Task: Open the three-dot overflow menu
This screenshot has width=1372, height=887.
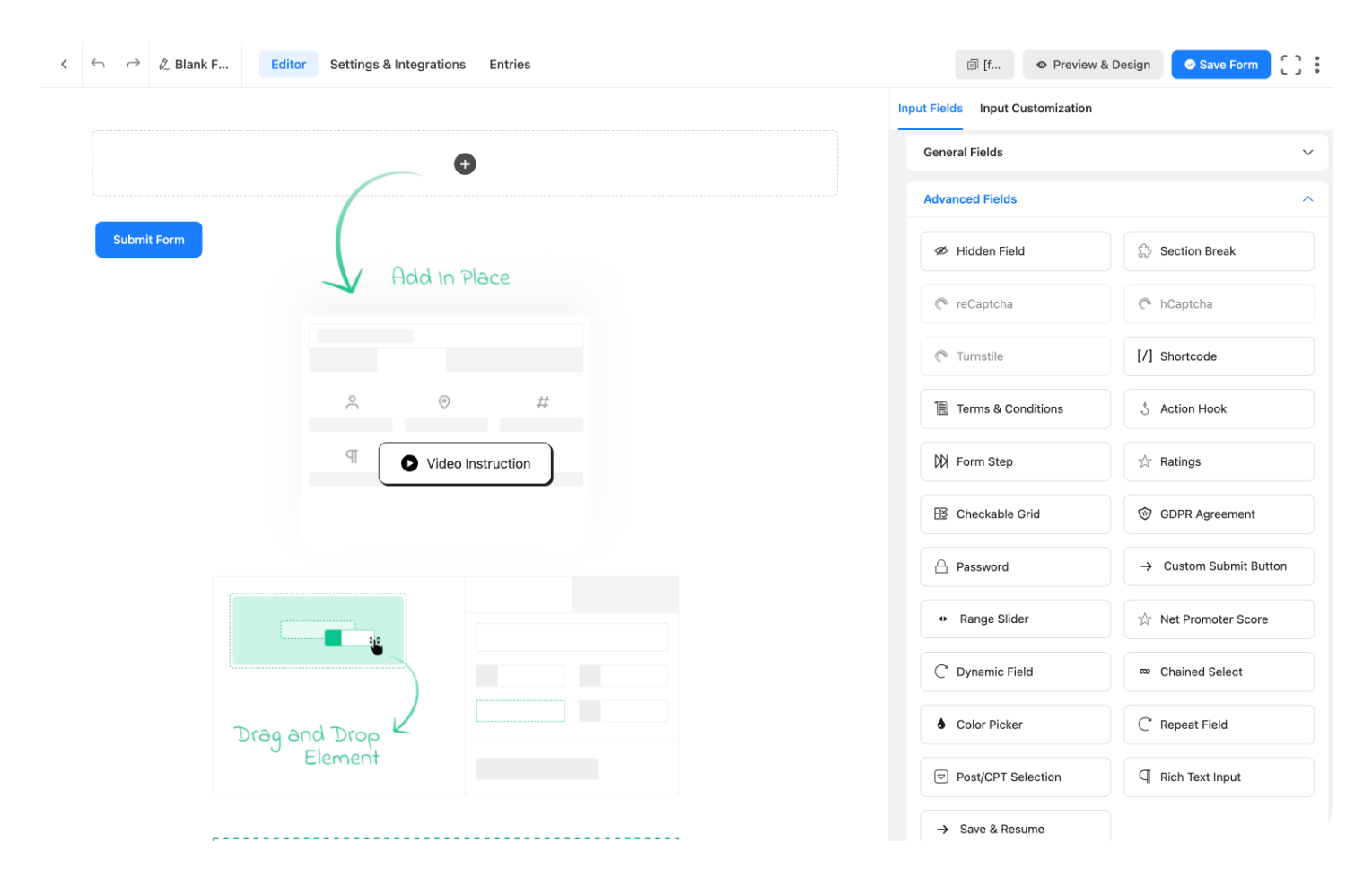Action: point(1317,64)
